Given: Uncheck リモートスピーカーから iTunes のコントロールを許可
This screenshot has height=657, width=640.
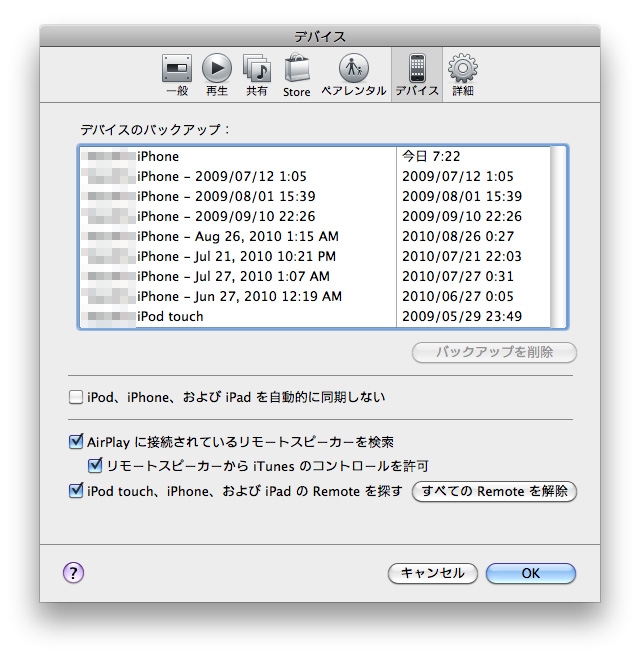Looking at the screenshot, I should (x=95, y=466).
